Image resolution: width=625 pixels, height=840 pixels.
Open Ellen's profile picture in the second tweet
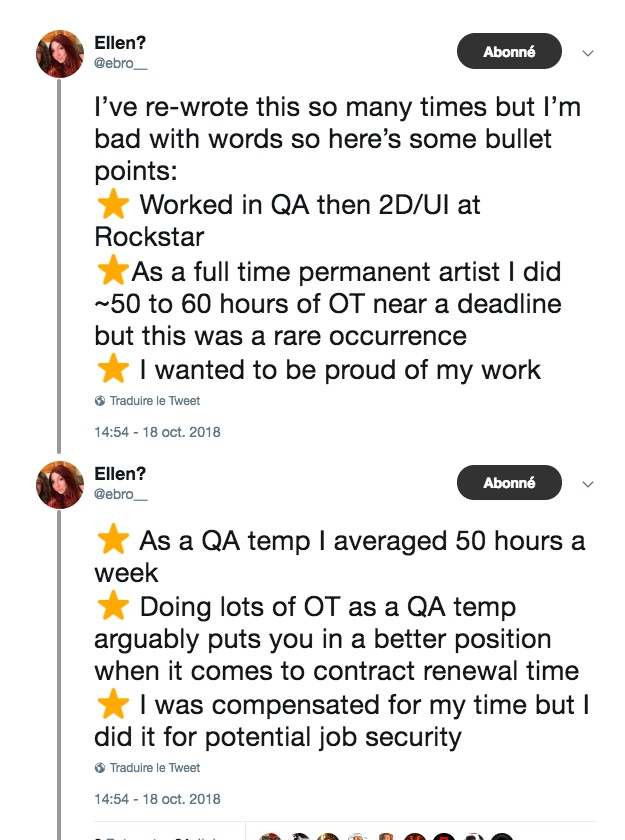click(x=60, y=484)
